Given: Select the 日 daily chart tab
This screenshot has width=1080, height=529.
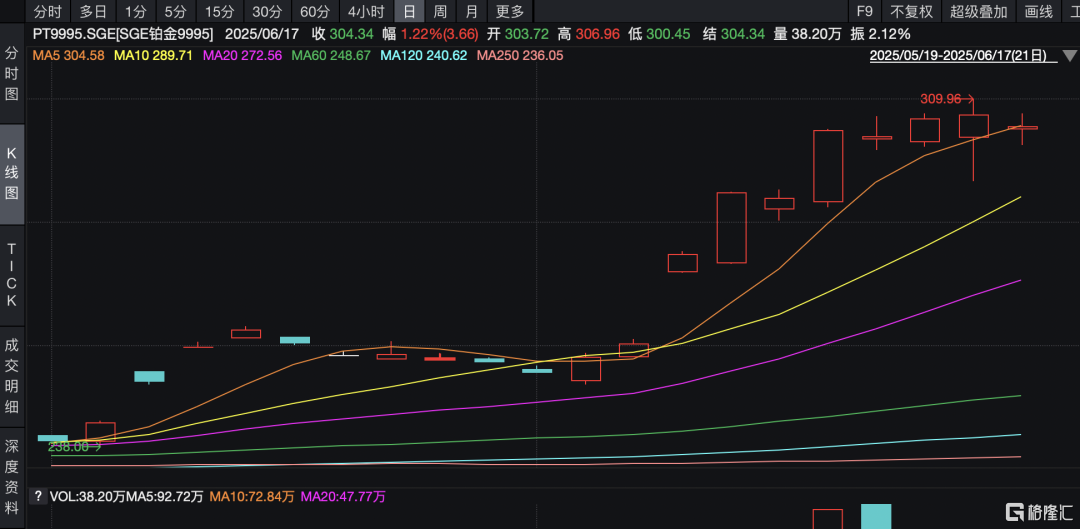Looking at the screenshot, I should tap(409, 11).
